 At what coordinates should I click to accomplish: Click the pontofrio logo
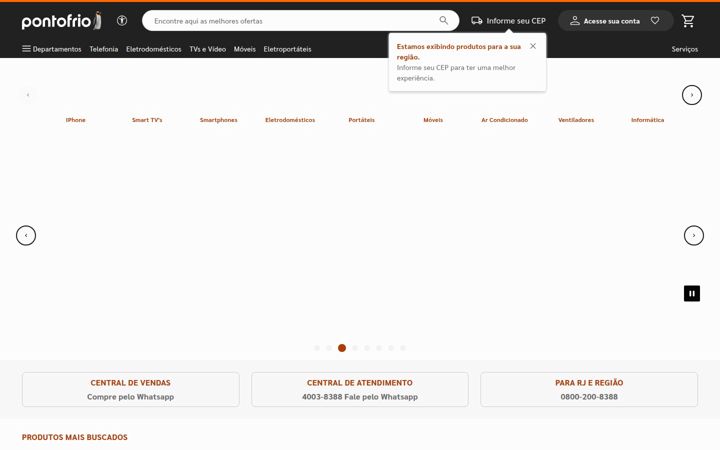coord(62,21)
